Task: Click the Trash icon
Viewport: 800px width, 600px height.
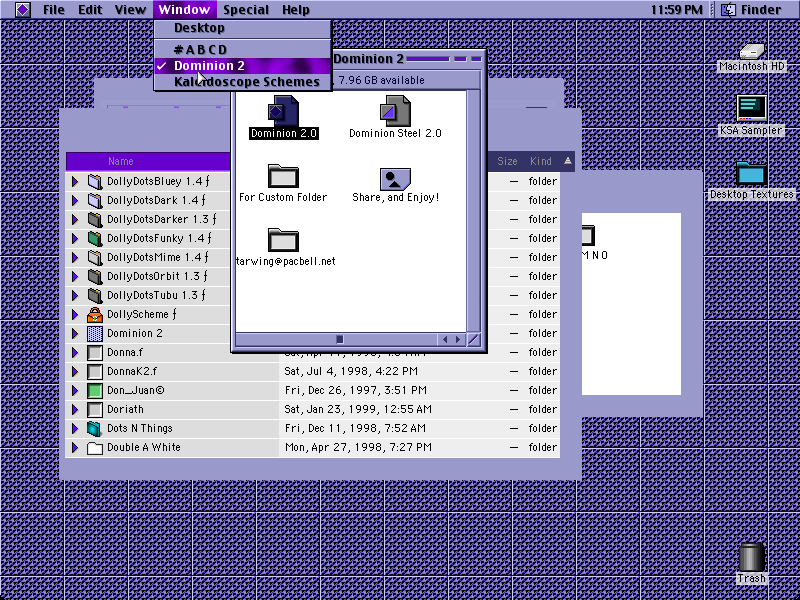Action: click(x=752, y=557)
